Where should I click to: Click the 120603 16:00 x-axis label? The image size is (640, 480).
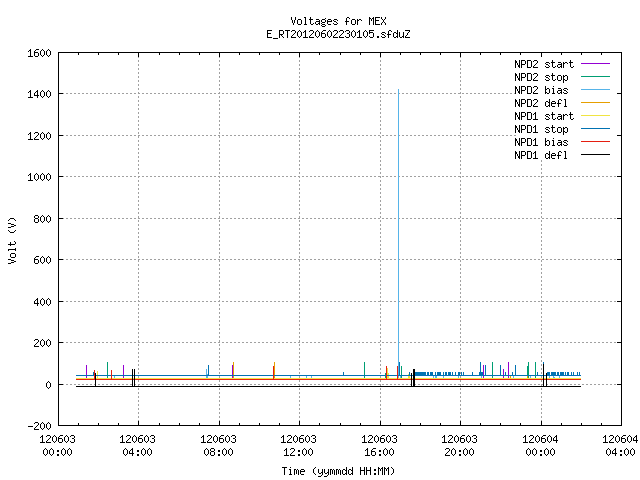pyautogui.click(x=379, y=446)
